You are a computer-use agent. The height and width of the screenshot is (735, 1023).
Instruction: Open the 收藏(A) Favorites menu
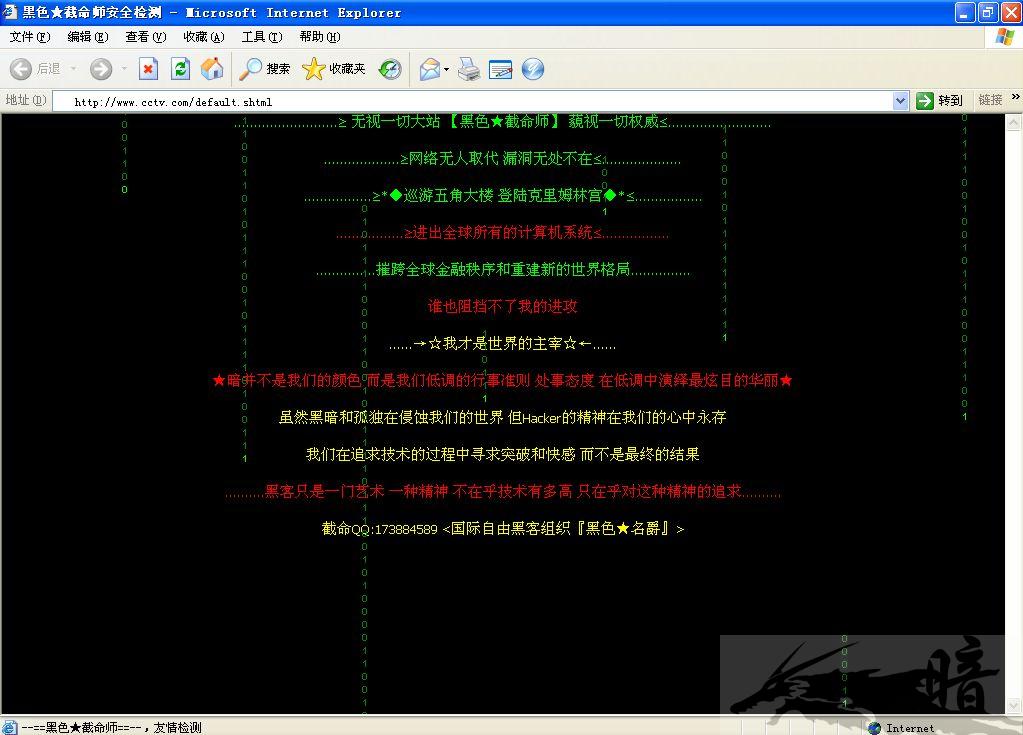(204, 37)
